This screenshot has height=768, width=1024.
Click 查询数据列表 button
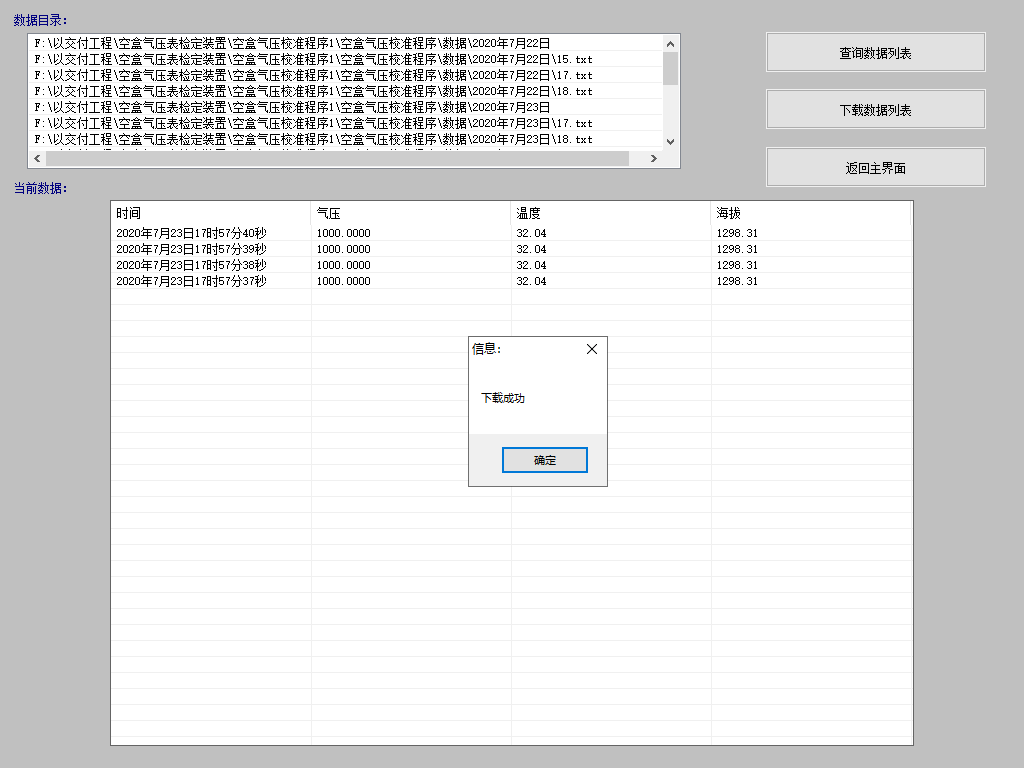pyautogui.click(x=875, y=53)
